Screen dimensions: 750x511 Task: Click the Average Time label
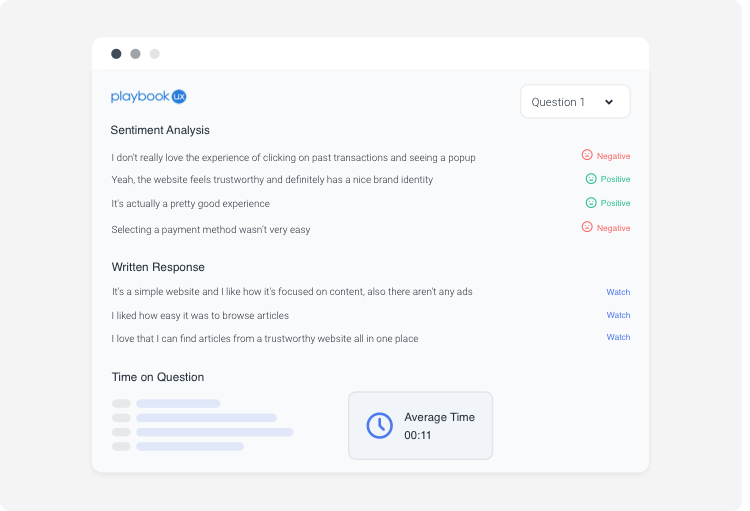click(x=439, y=417)
